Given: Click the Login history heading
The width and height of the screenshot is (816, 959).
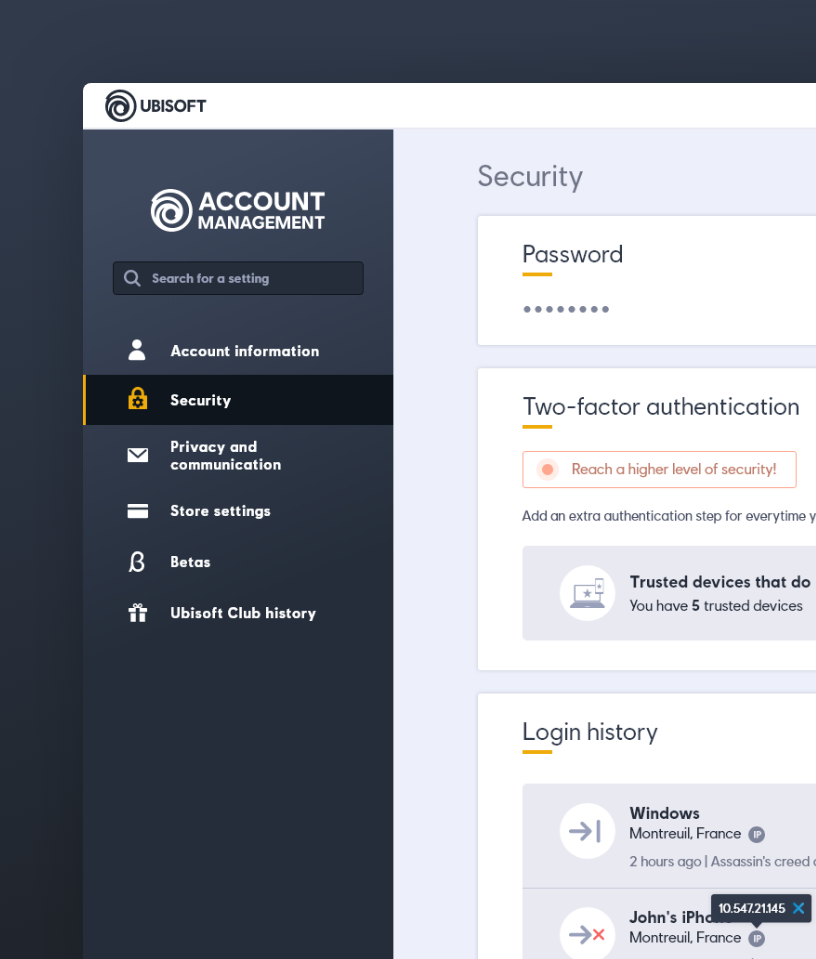Looking at the screenshot, I should pyautogui.click(x=590, y=732).
